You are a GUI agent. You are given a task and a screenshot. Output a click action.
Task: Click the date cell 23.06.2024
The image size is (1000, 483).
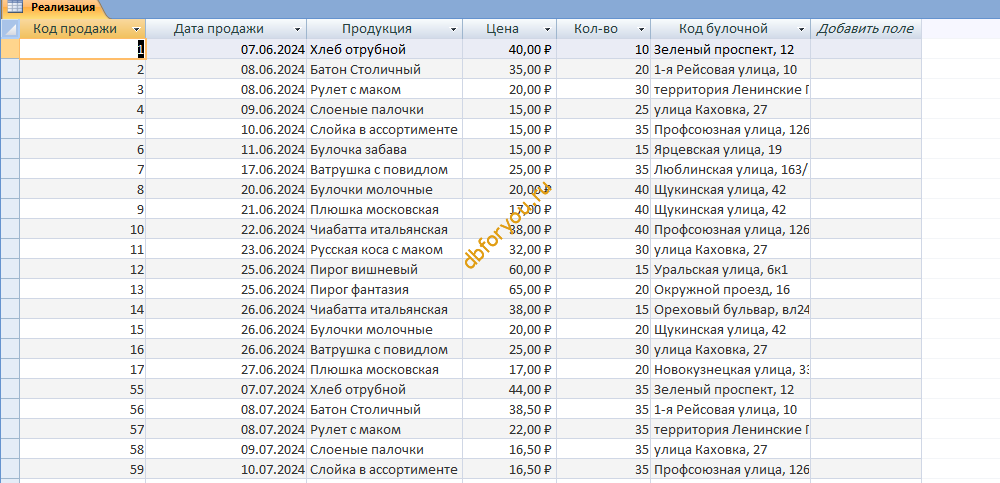(x=226, y=249)
